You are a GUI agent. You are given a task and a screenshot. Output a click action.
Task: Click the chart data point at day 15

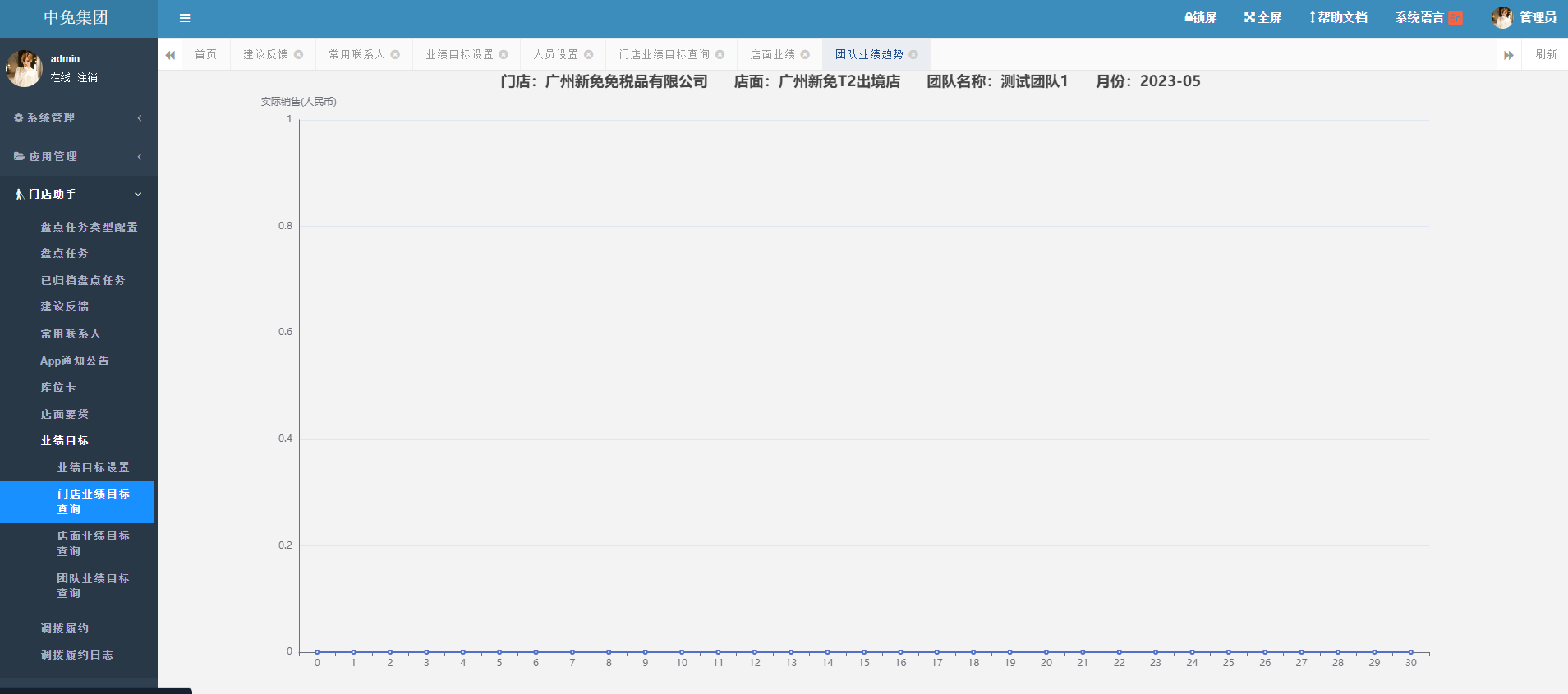(x=864, y=652)
